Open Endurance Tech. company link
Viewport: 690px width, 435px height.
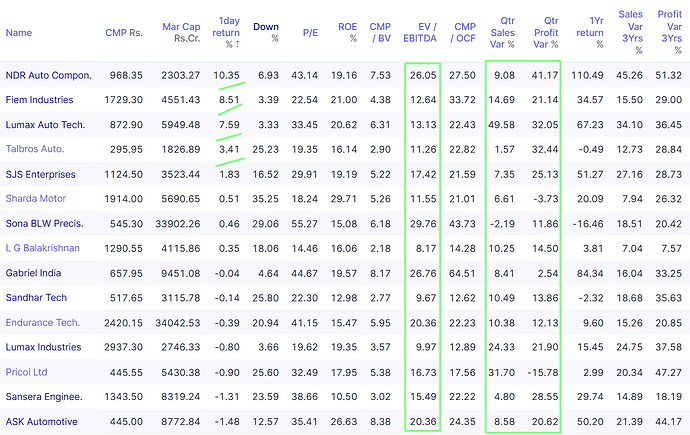[43, 322]
